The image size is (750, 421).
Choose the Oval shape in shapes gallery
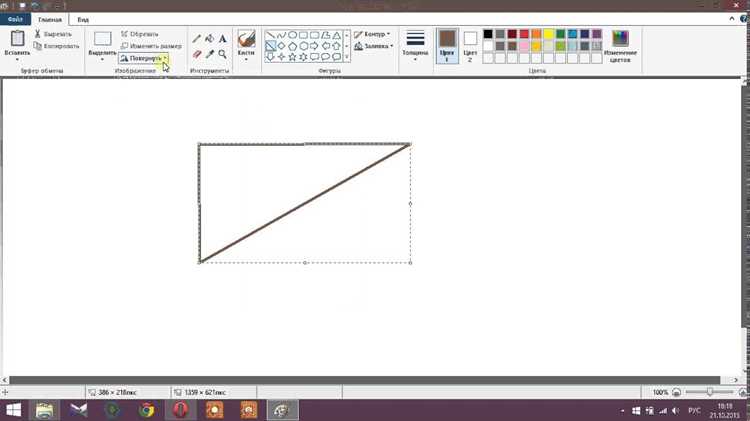click(x=292, y=35)
